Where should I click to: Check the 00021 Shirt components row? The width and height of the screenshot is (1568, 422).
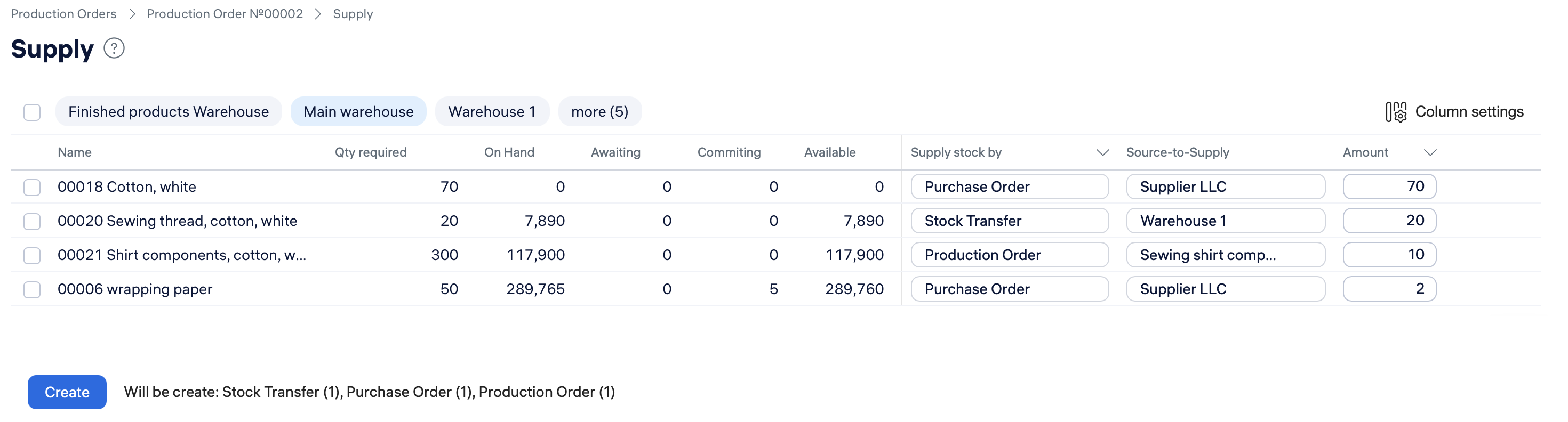point(32,255)
